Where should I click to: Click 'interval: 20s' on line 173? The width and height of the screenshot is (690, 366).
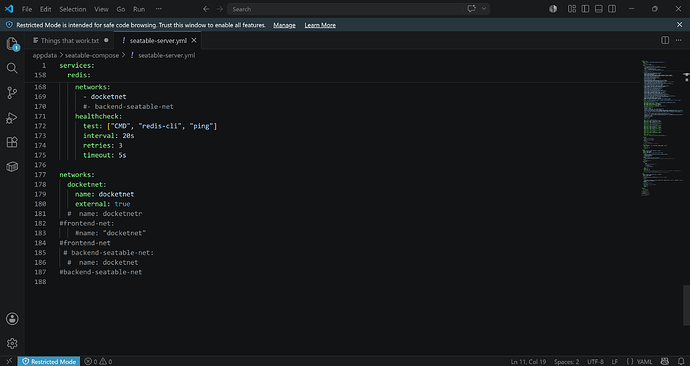[x=109, y=135]
